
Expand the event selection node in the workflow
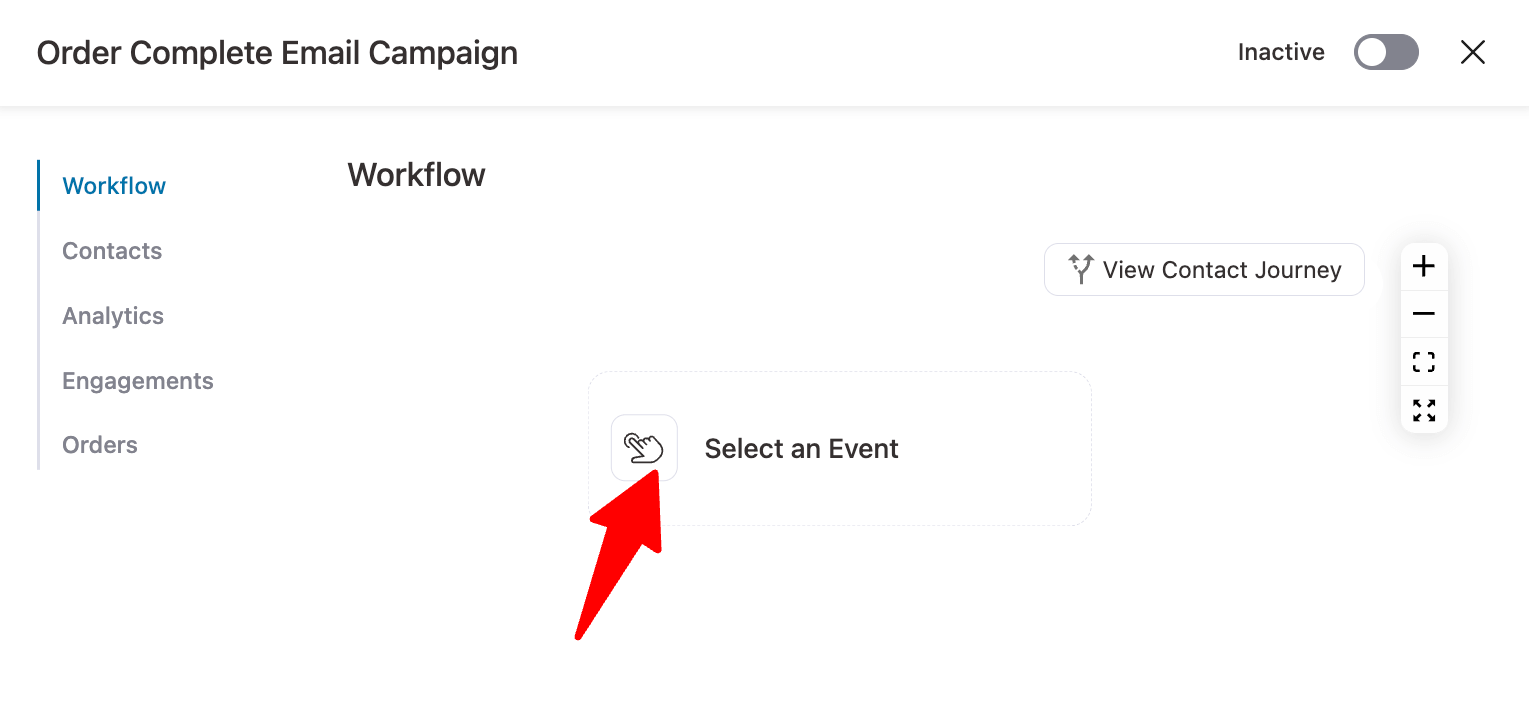pyautogui.click(x=839, y=448)
